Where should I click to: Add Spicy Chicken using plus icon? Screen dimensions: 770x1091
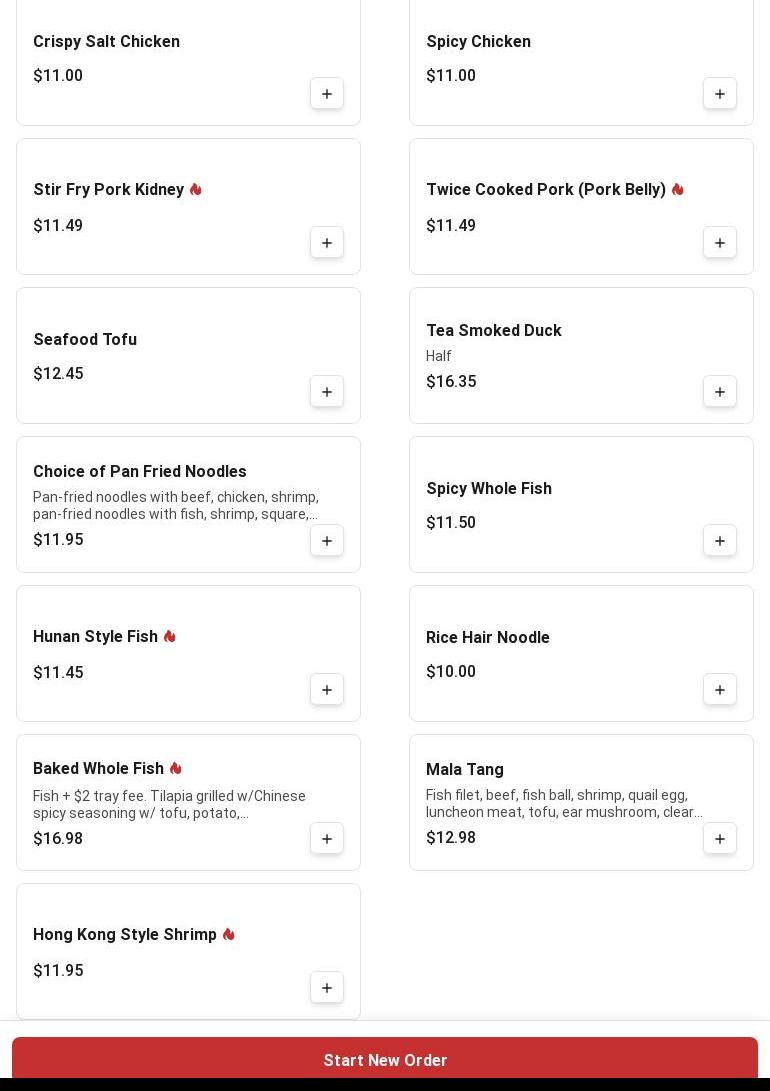coord(720,94)
